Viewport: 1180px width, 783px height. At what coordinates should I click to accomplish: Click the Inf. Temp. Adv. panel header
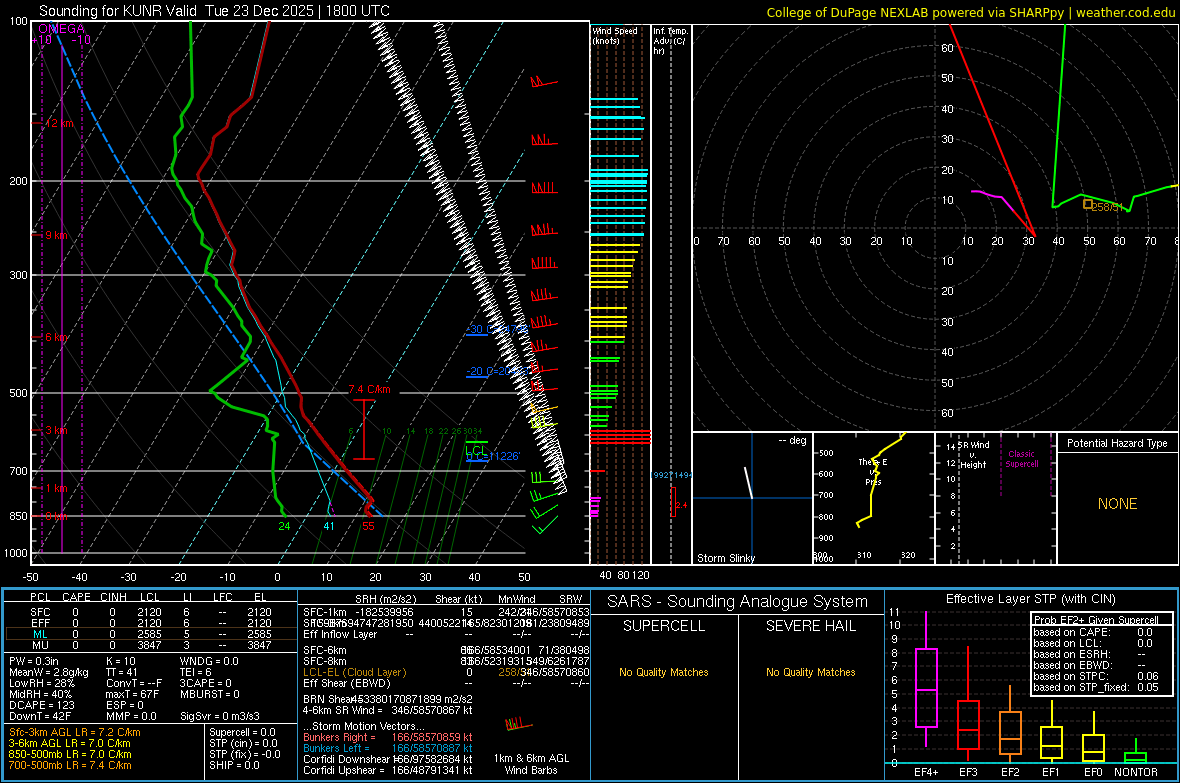(670, 41)
